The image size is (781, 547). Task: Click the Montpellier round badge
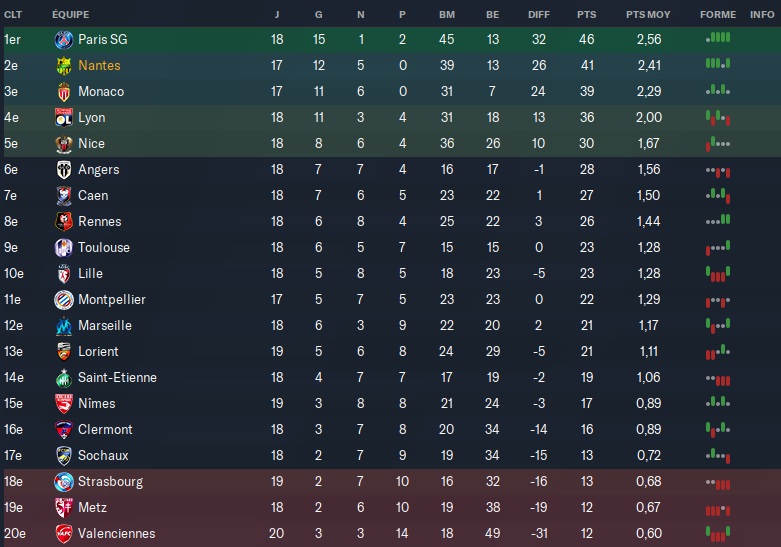coord(64,299)
